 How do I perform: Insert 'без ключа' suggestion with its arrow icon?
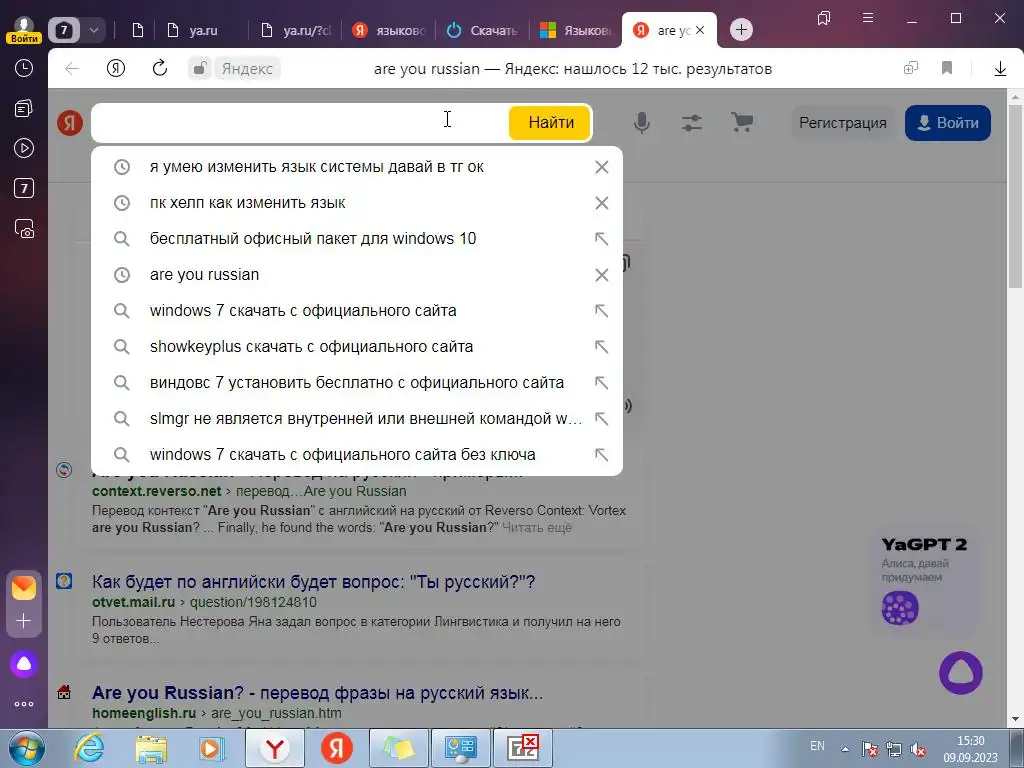click(601, 455)
